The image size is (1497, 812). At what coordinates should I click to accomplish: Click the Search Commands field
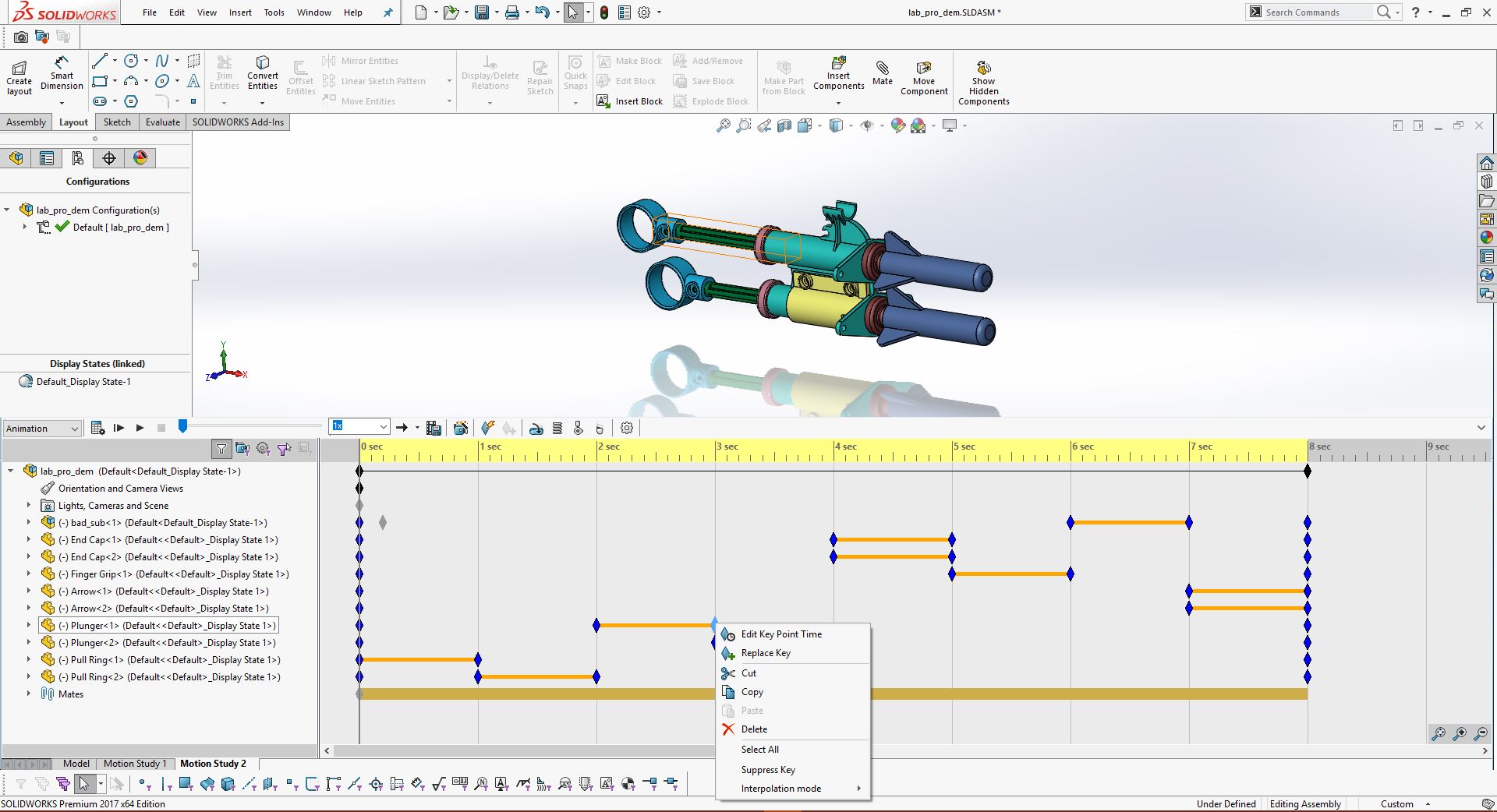pos(1318,12)
